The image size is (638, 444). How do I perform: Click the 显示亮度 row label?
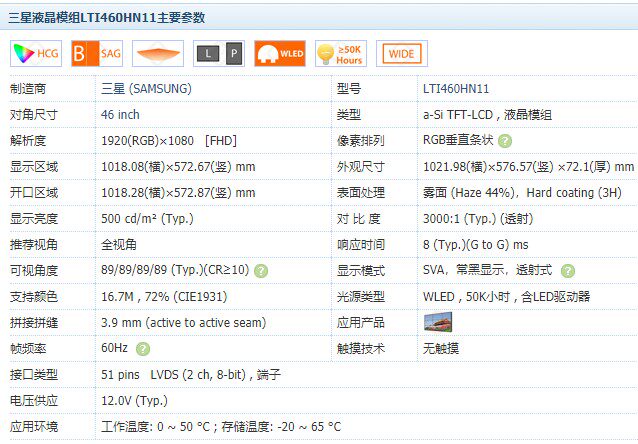click(x=34, y=219)
